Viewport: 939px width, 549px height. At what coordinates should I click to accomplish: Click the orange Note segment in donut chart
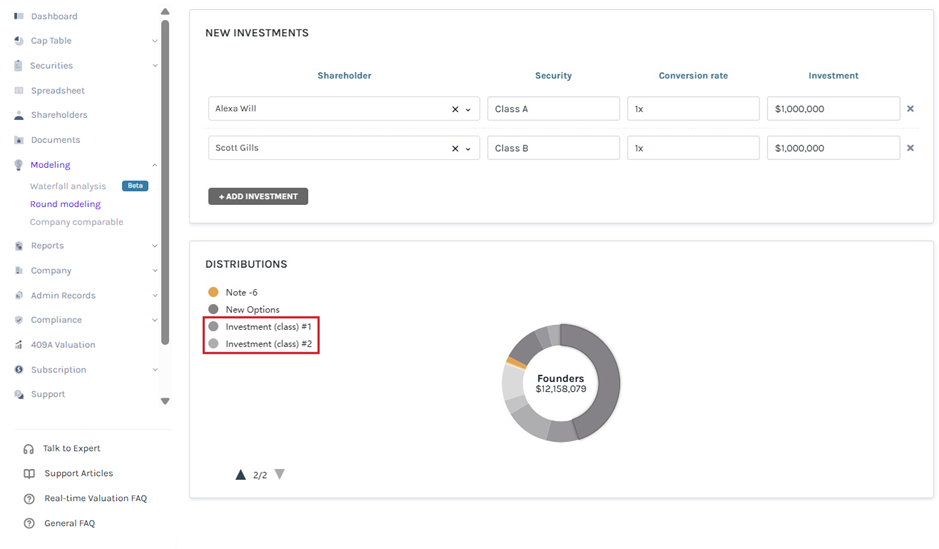(x=516, y=363)
